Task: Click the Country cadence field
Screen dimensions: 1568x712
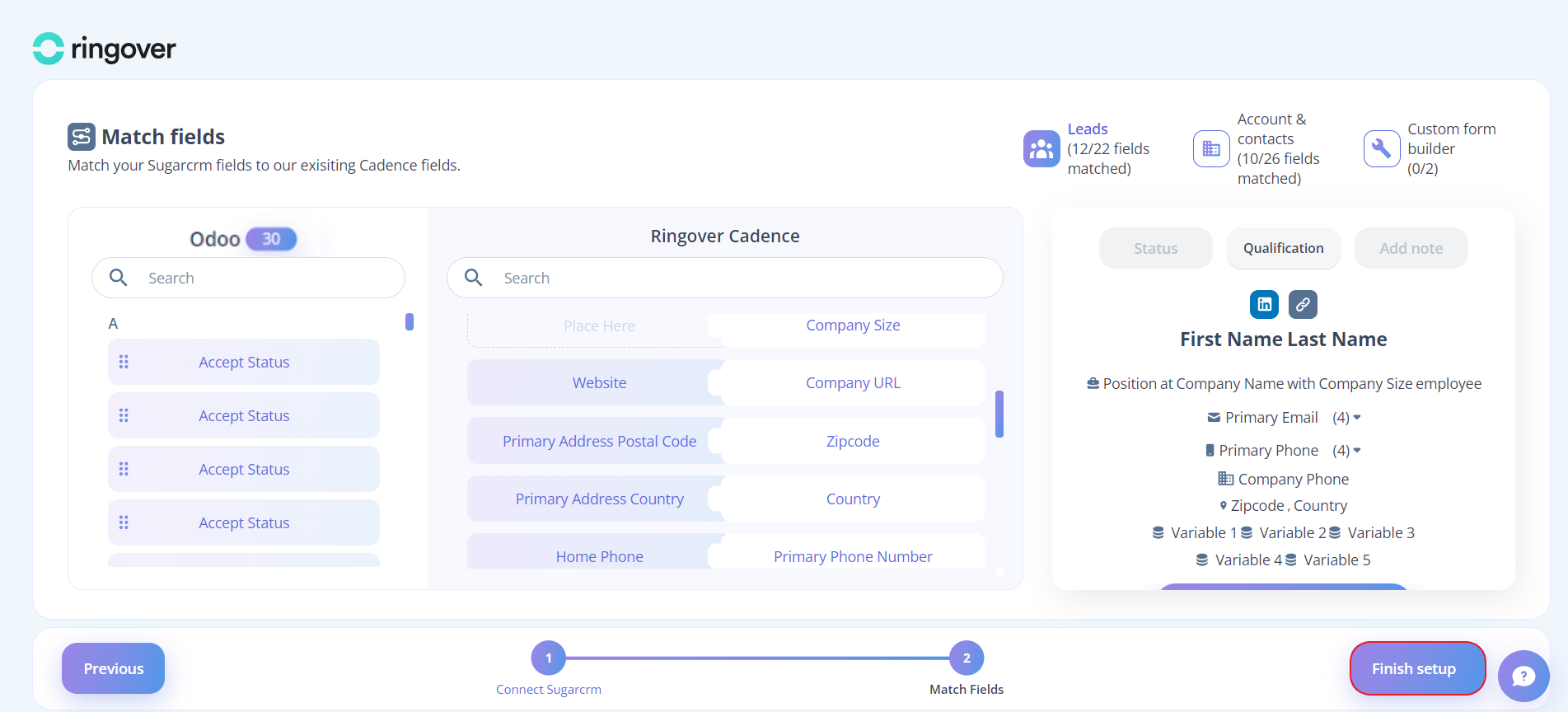Action: [x=853, y=499]
